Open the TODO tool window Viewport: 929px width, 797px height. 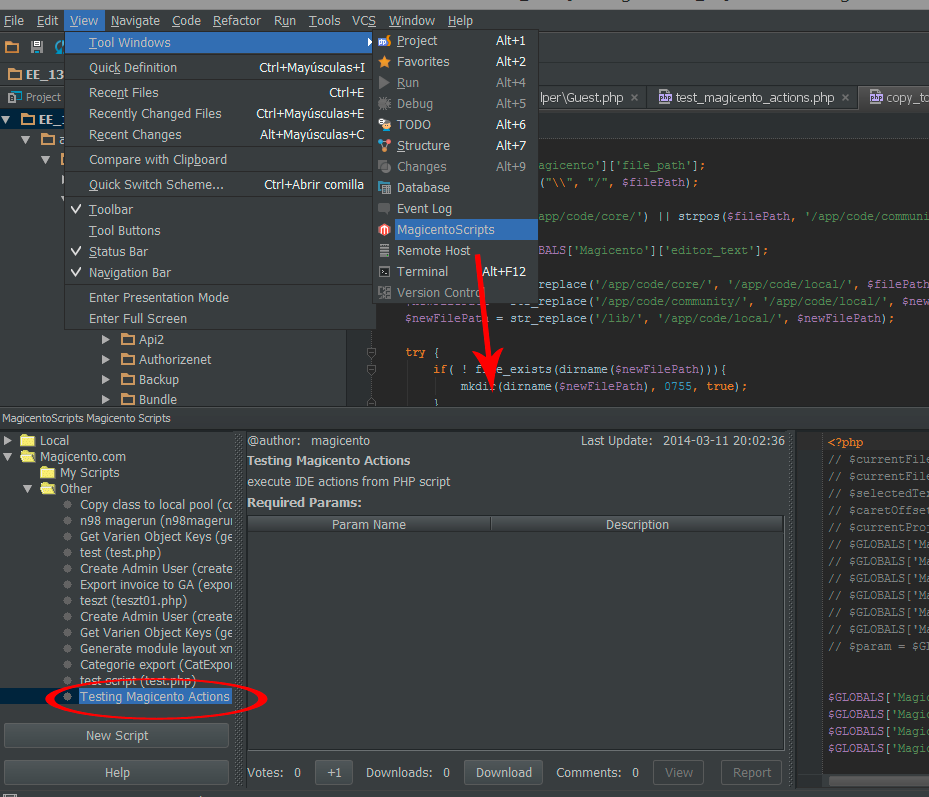[455, 124]
